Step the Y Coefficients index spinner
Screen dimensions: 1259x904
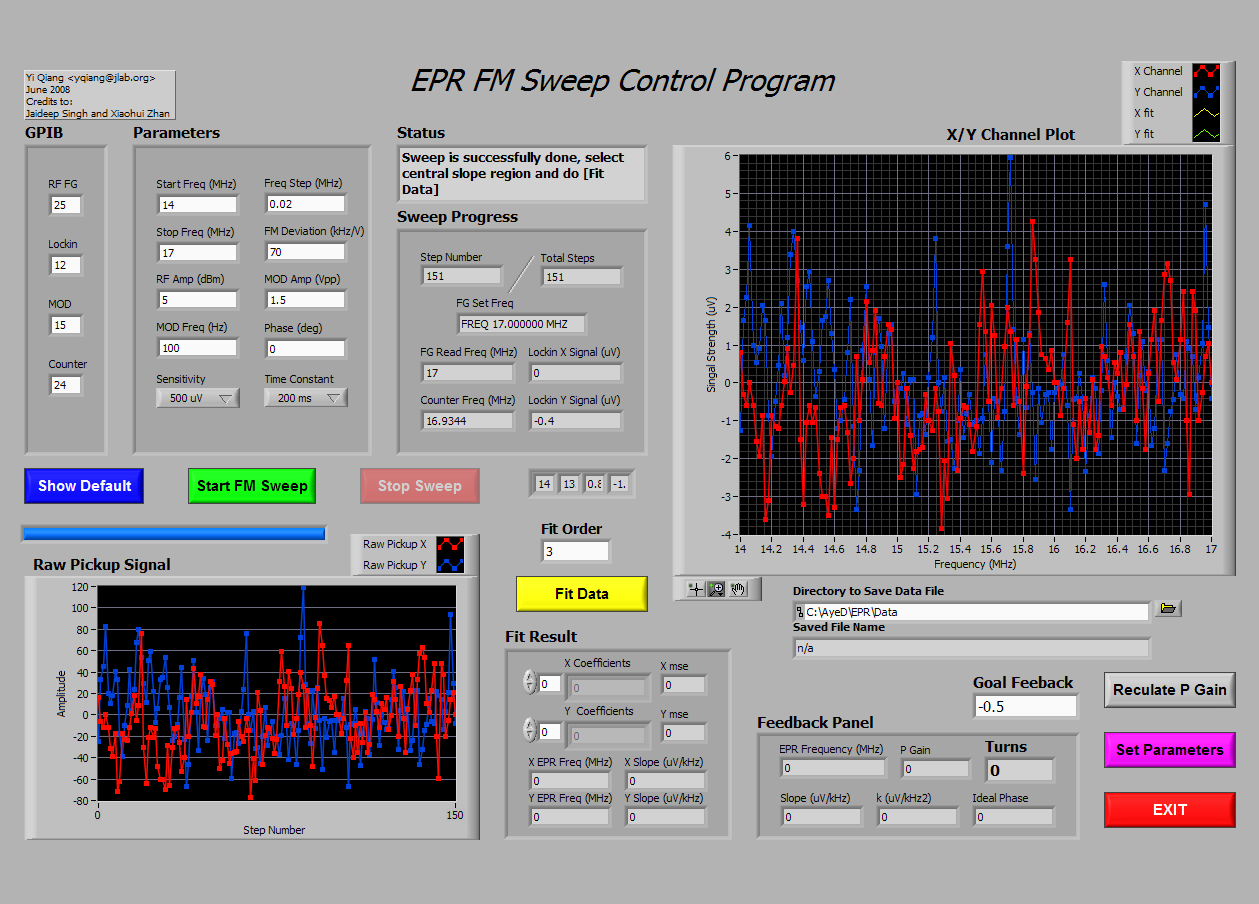pos(530,731)
